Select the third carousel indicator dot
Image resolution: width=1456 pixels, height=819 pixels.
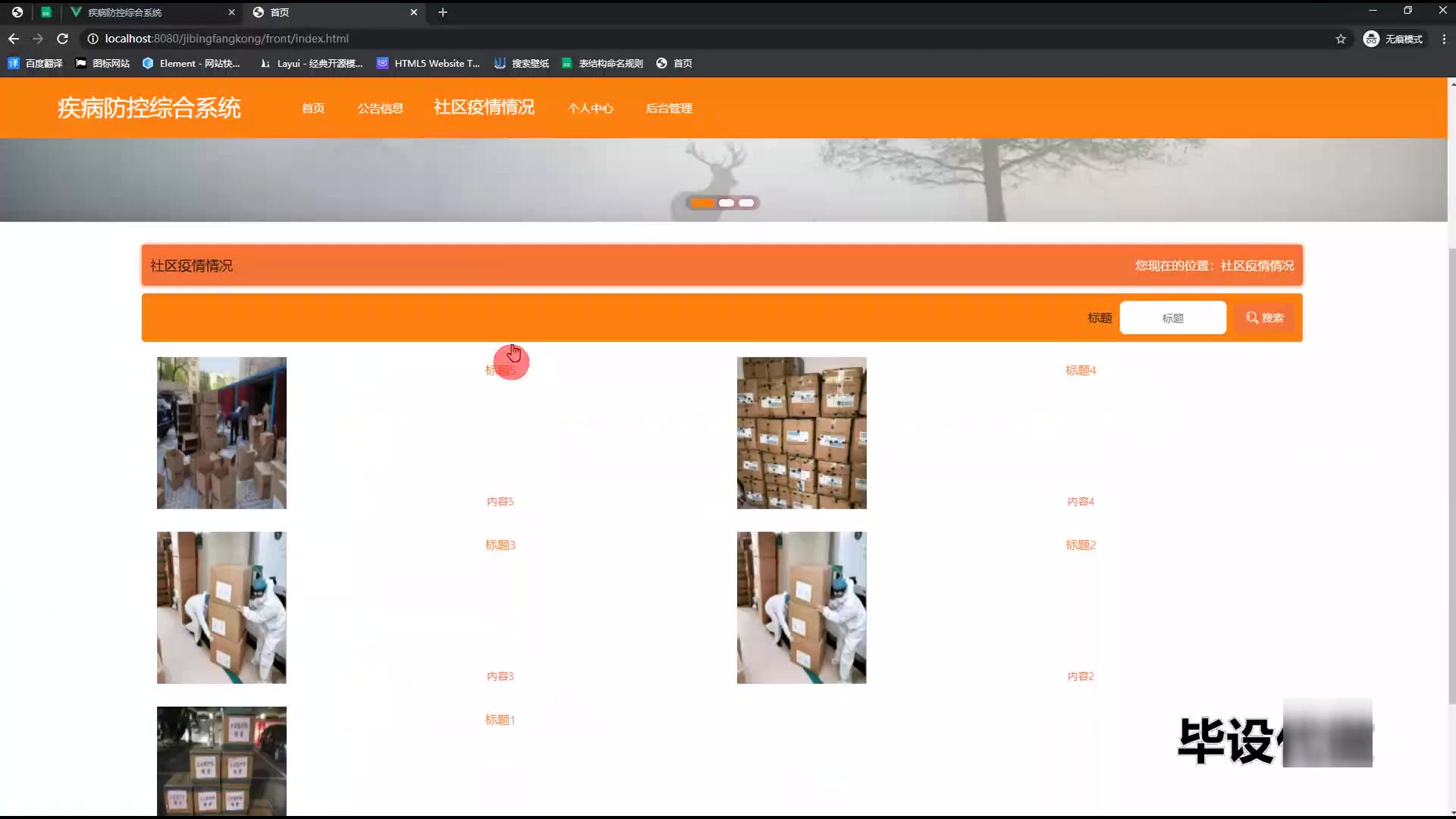(x=746, y=202)
